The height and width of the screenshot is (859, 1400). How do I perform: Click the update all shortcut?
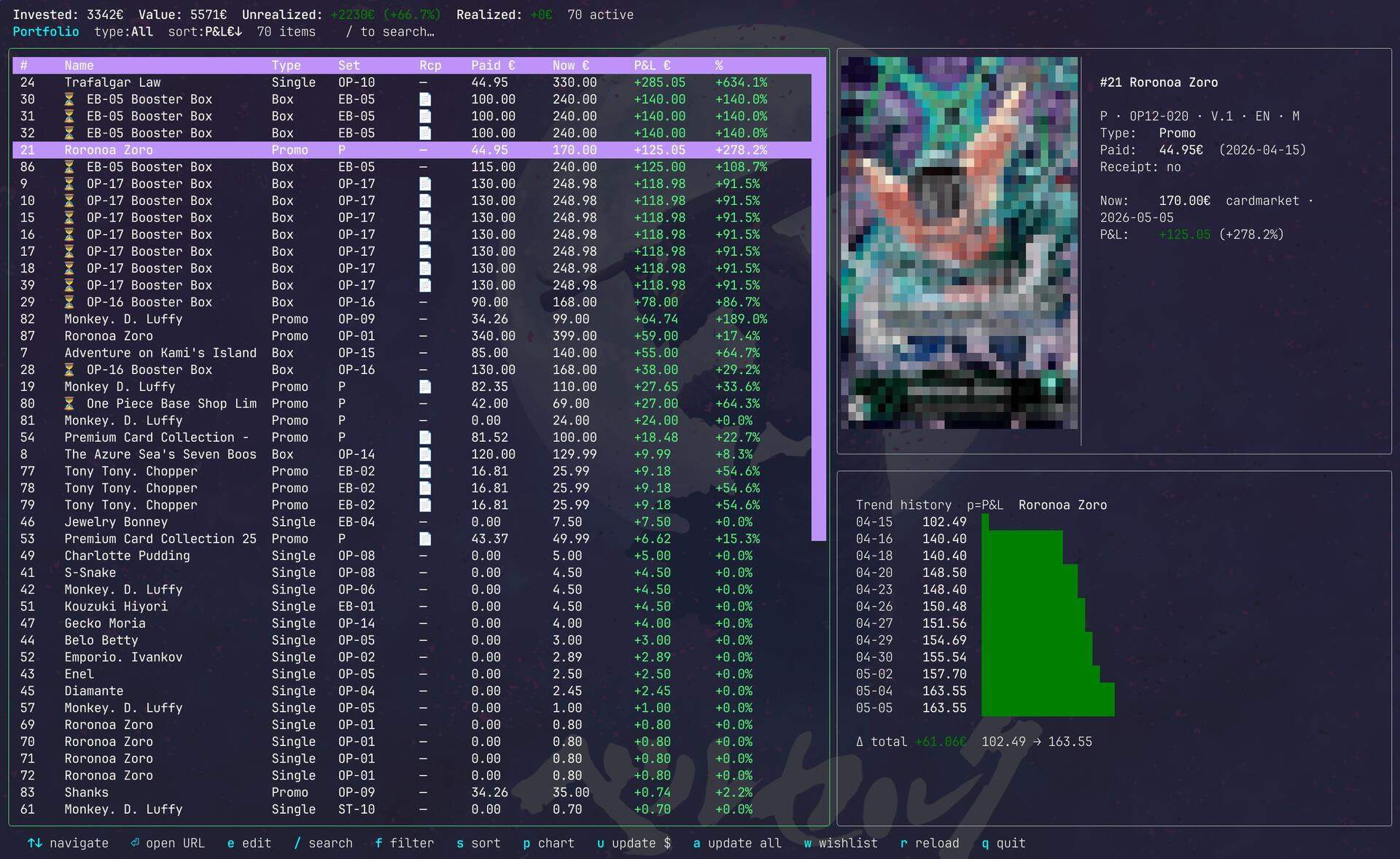point(737,843)
